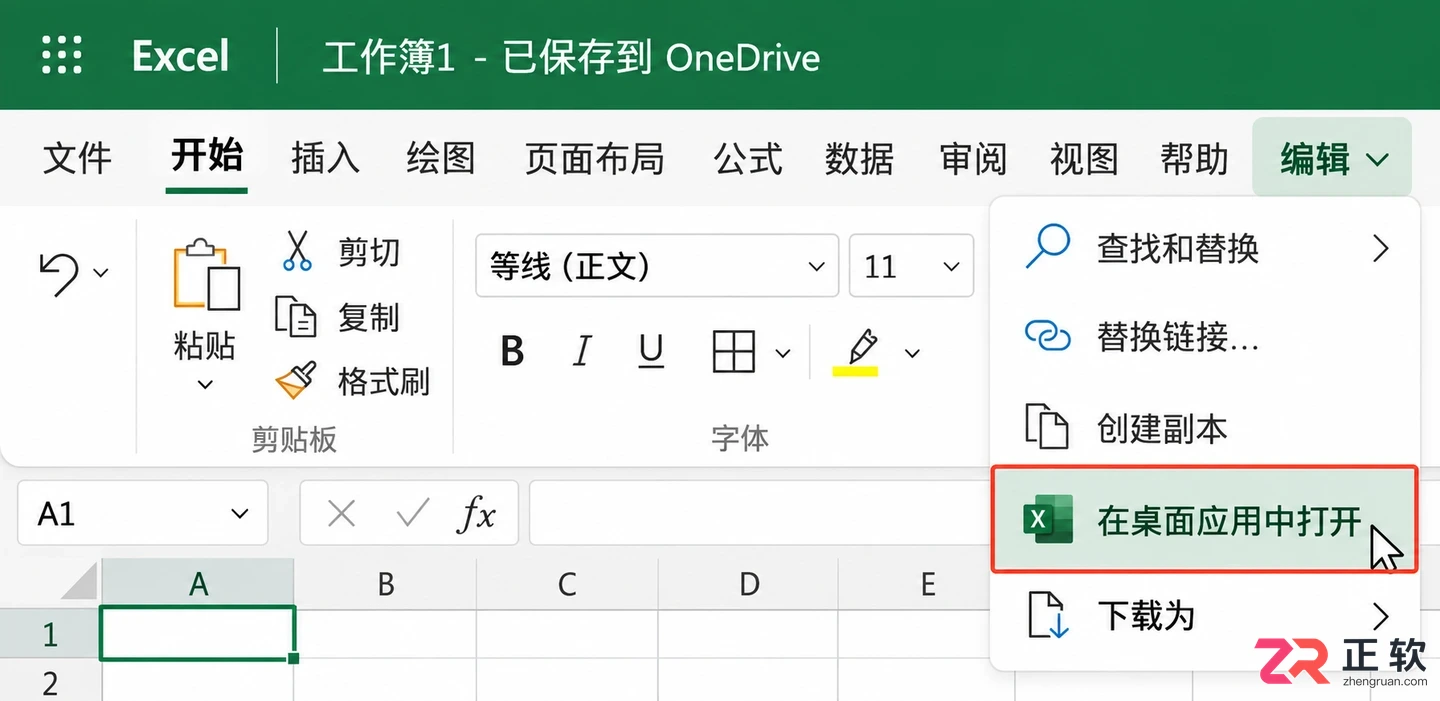Select row 2 header
This screenshot has height=701, width=1440.
(50, 682)
